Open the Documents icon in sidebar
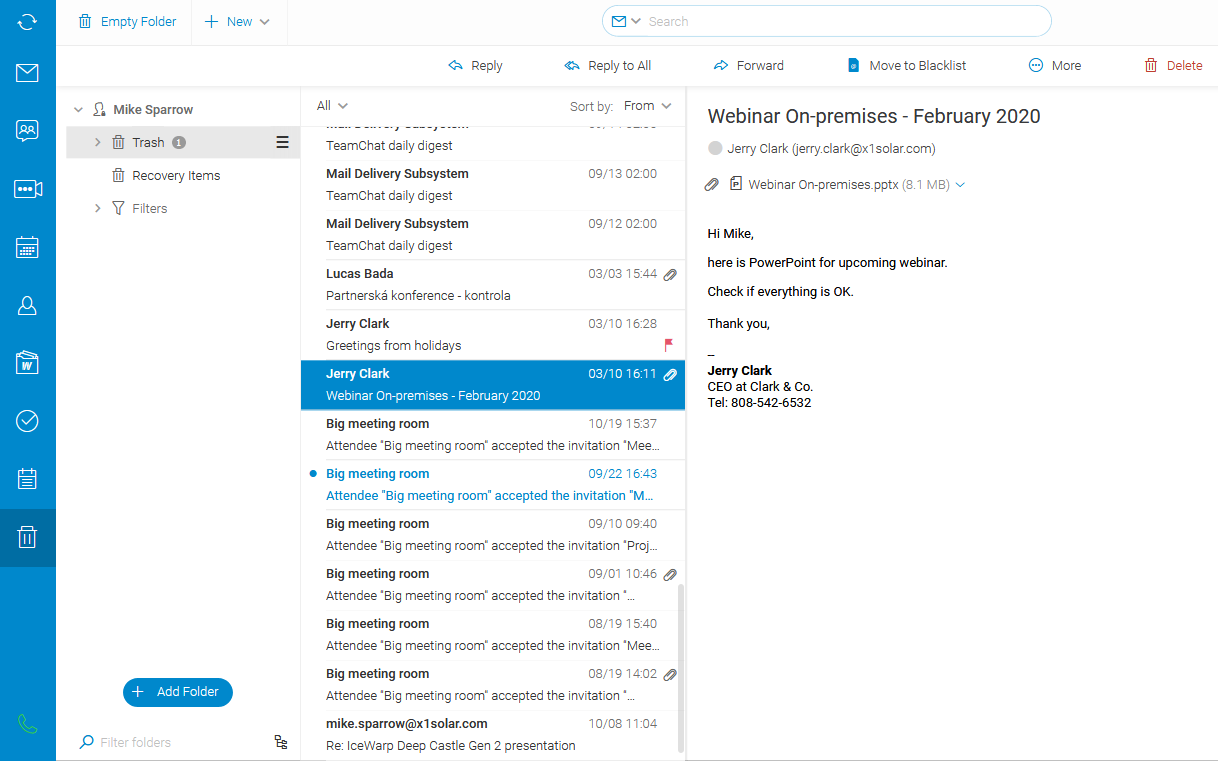This screenshot has width=1218, height=761. 27,363
